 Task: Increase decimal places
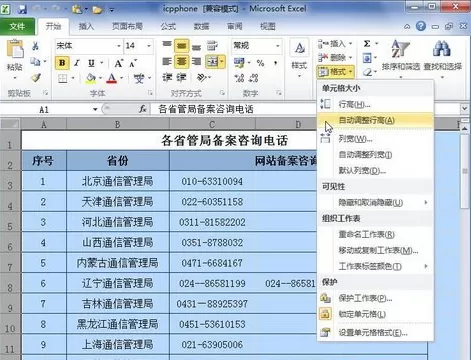click(x=239, y=78)
